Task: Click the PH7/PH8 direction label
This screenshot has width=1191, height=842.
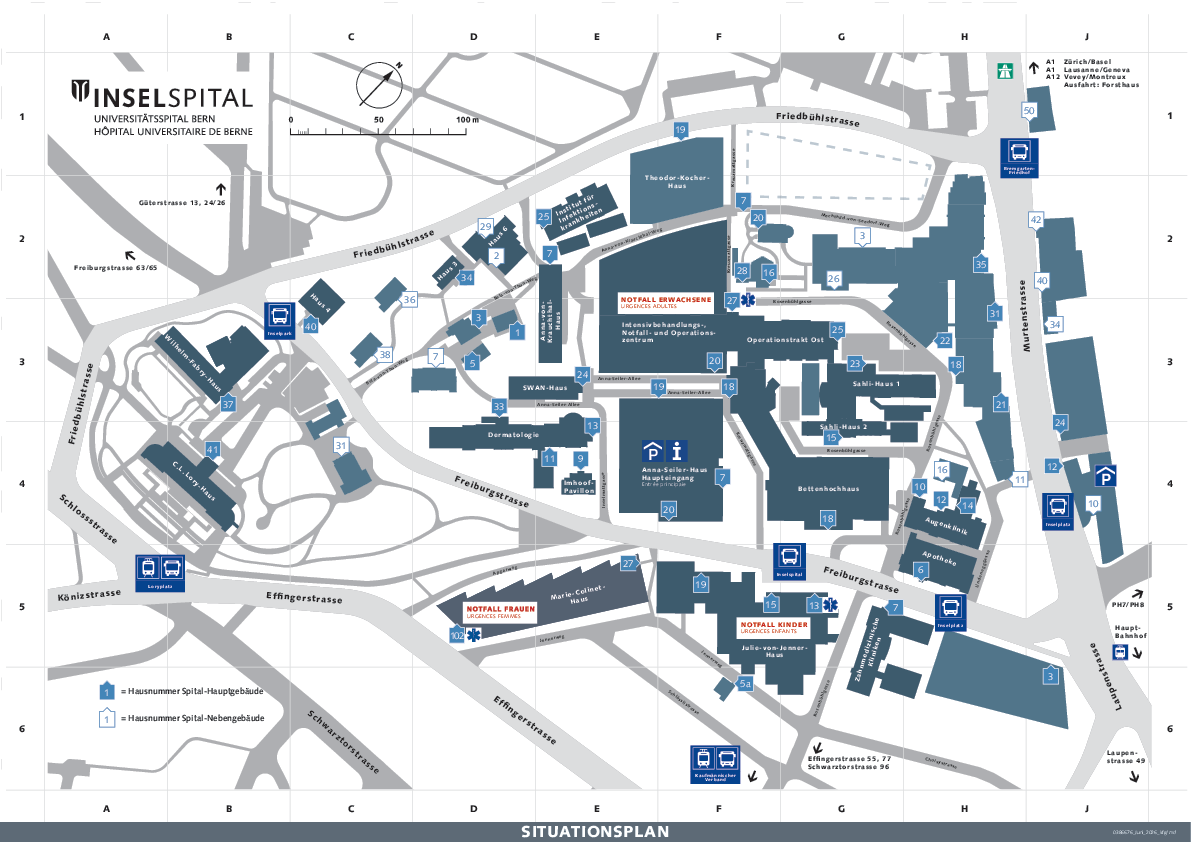Action: [1128, 605]
